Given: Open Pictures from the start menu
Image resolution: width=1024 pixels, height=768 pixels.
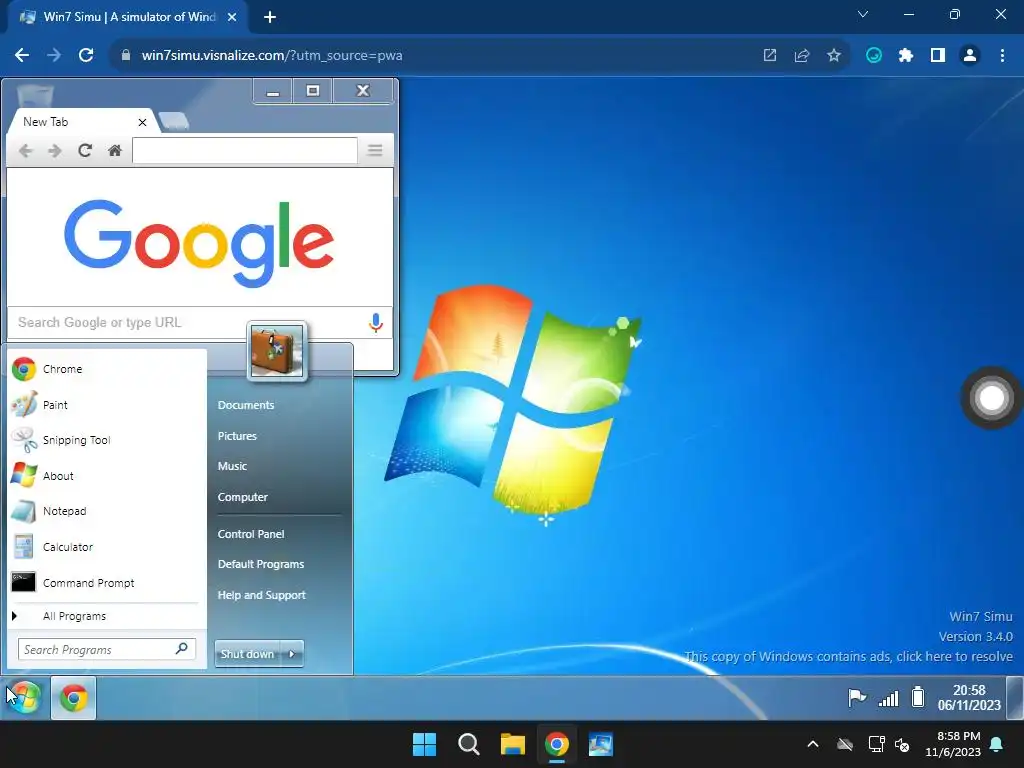Looking at the screenshot, I should point(237,436).
